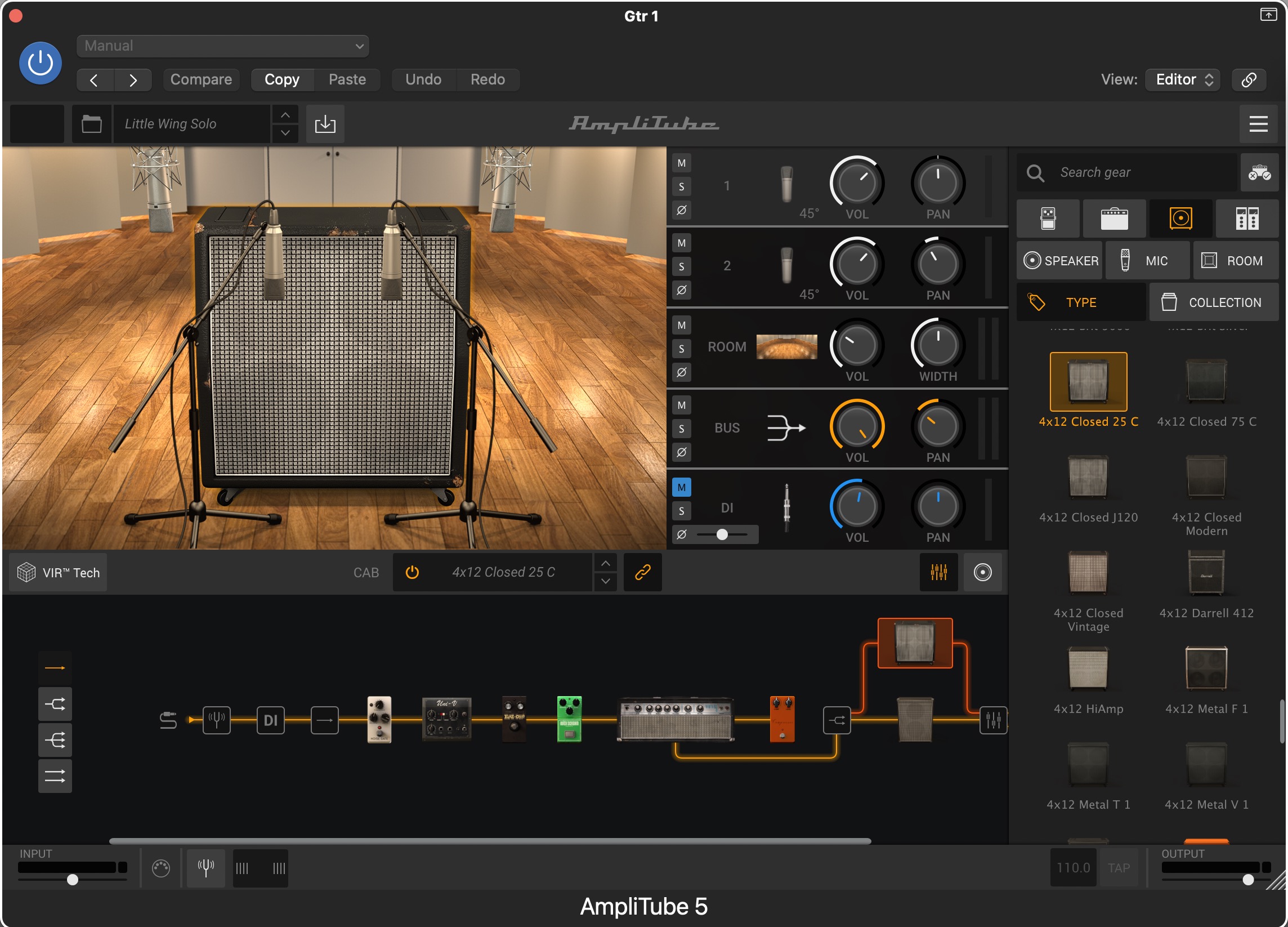Select the single series signal routing icon
The width and height of the screenshot is (1288, 927).
tap(55, 668)
